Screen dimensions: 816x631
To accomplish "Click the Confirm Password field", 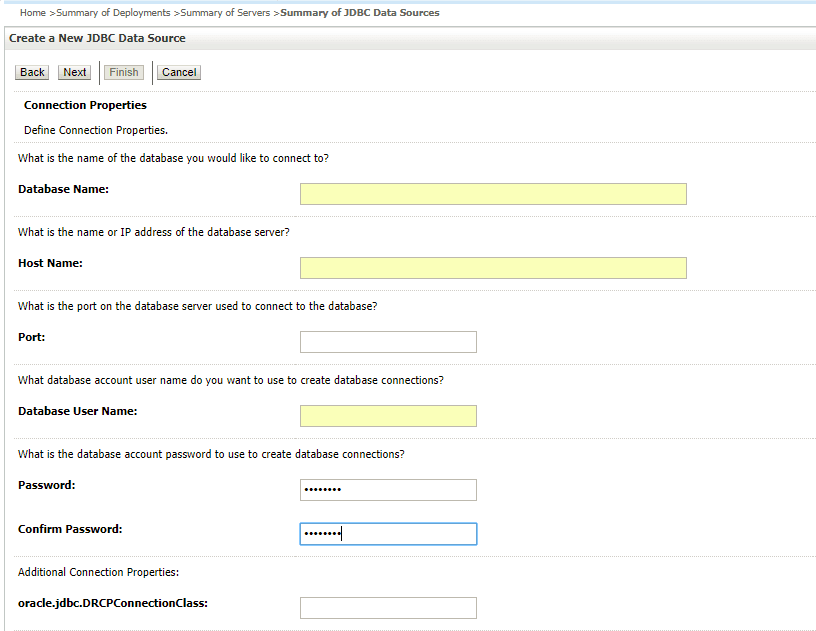I will [x=388, y=534].
